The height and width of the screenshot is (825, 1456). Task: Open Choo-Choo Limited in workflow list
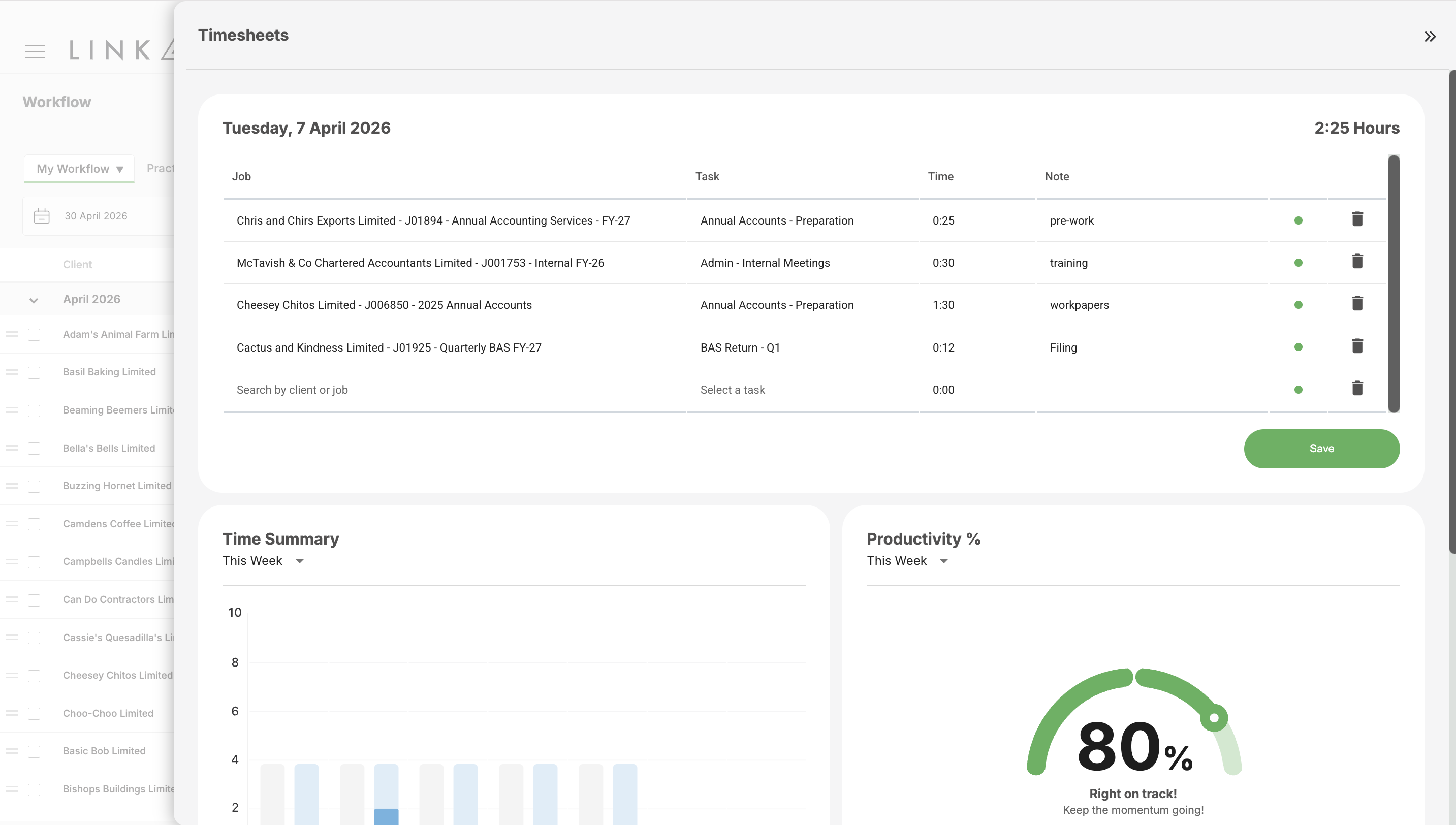pos(108,713)
